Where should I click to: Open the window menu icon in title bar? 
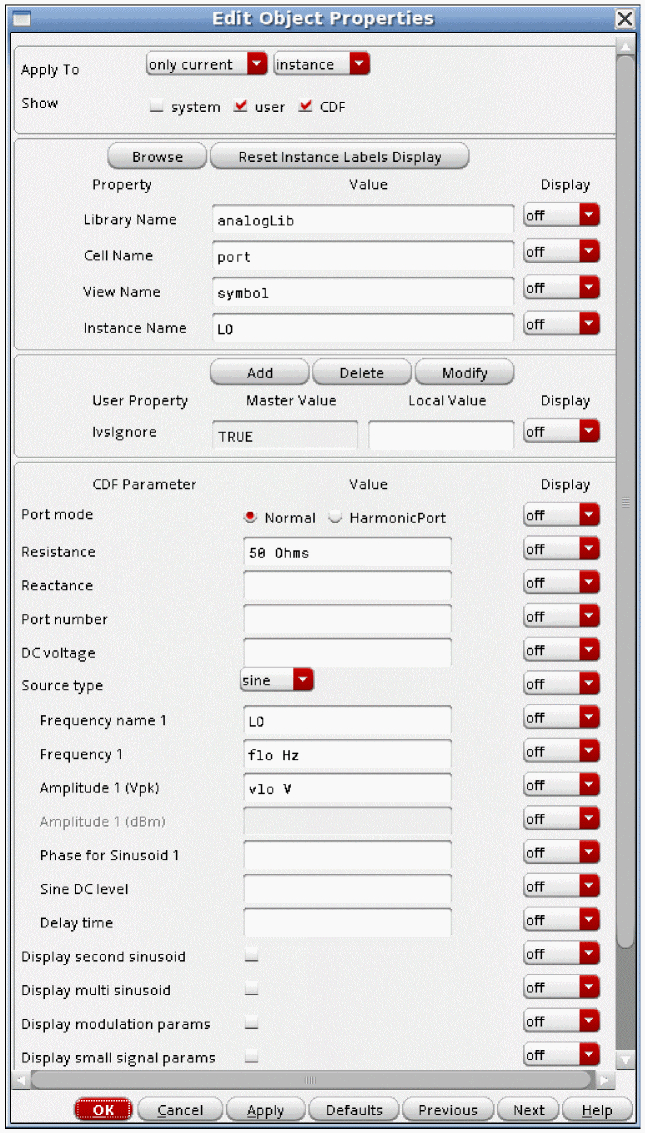[21, 18]
